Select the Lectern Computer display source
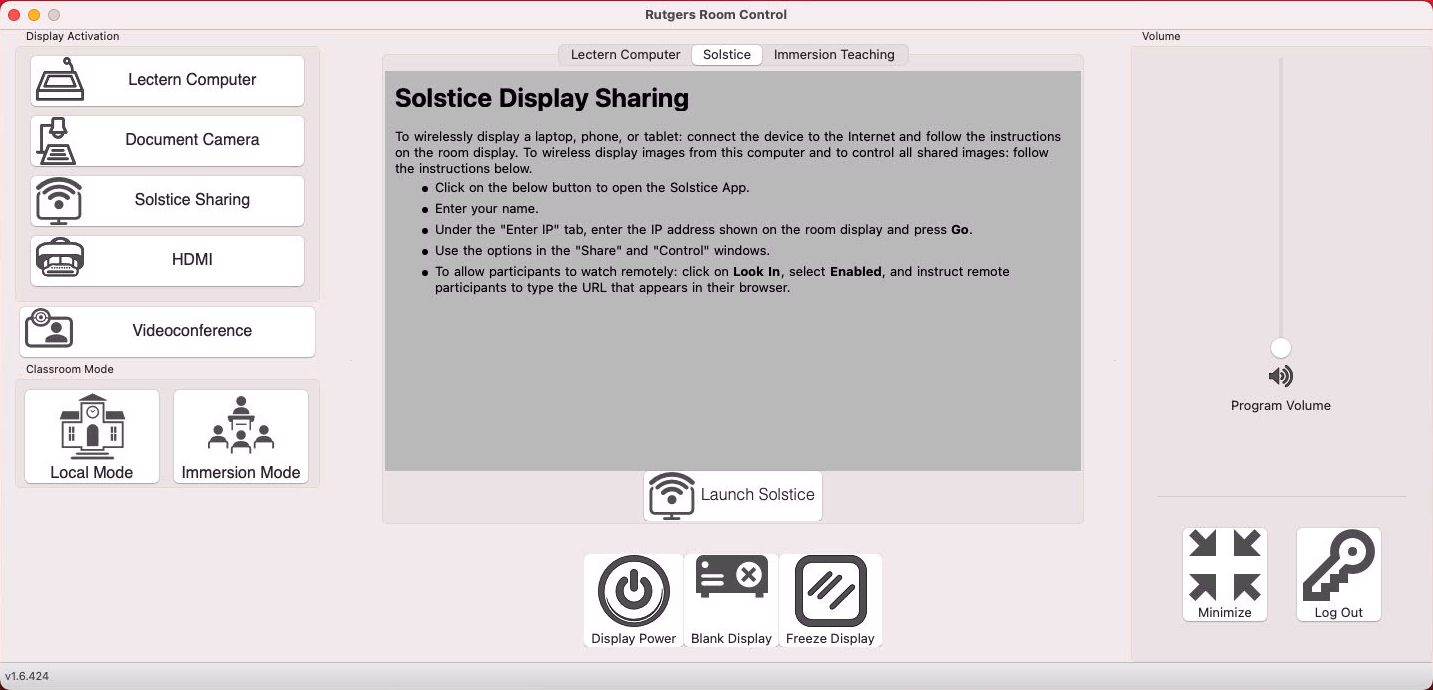Image resolution: width=1433 pixels, height=690 pixels. tap(167, 80)
